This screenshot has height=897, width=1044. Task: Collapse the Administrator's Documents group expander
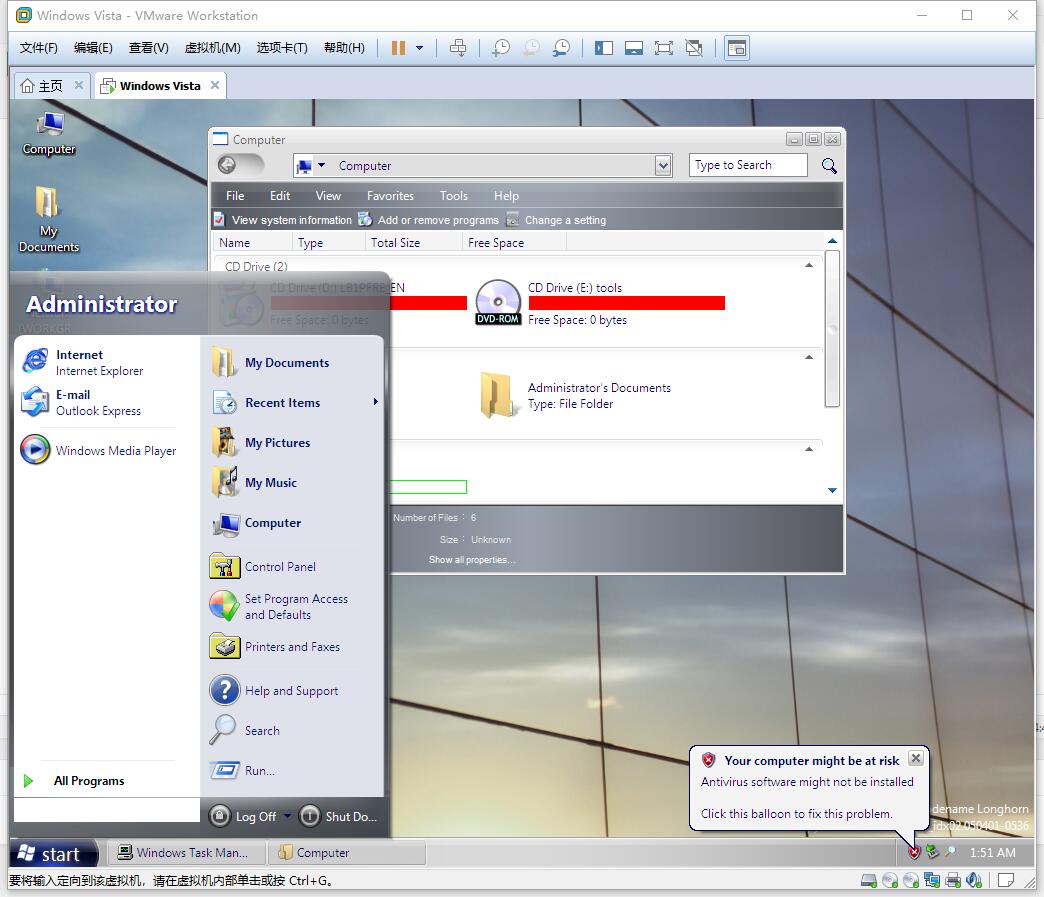(809, 357)
